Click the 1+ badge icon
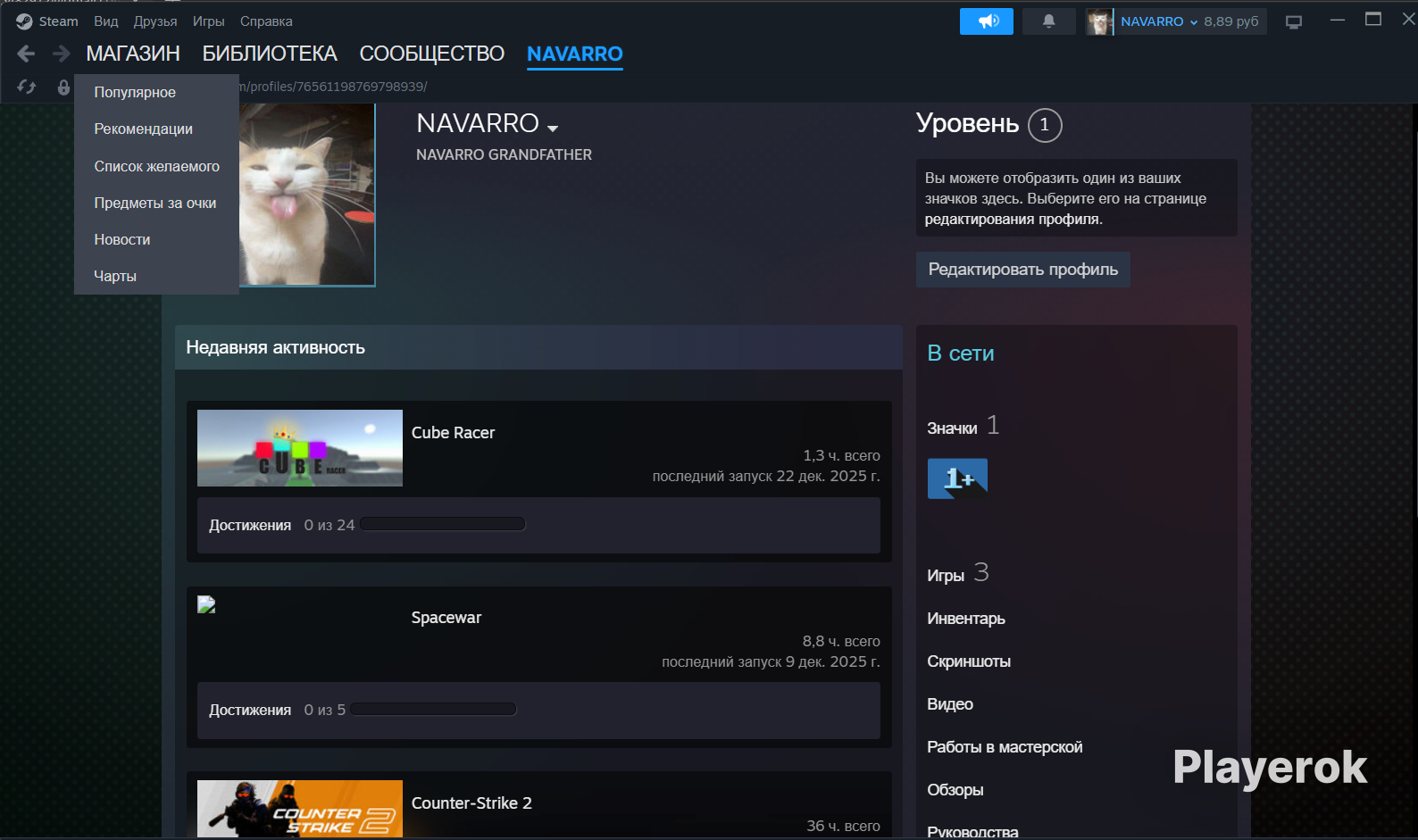This screenshot has height=840, width=1418. [957, 478]
